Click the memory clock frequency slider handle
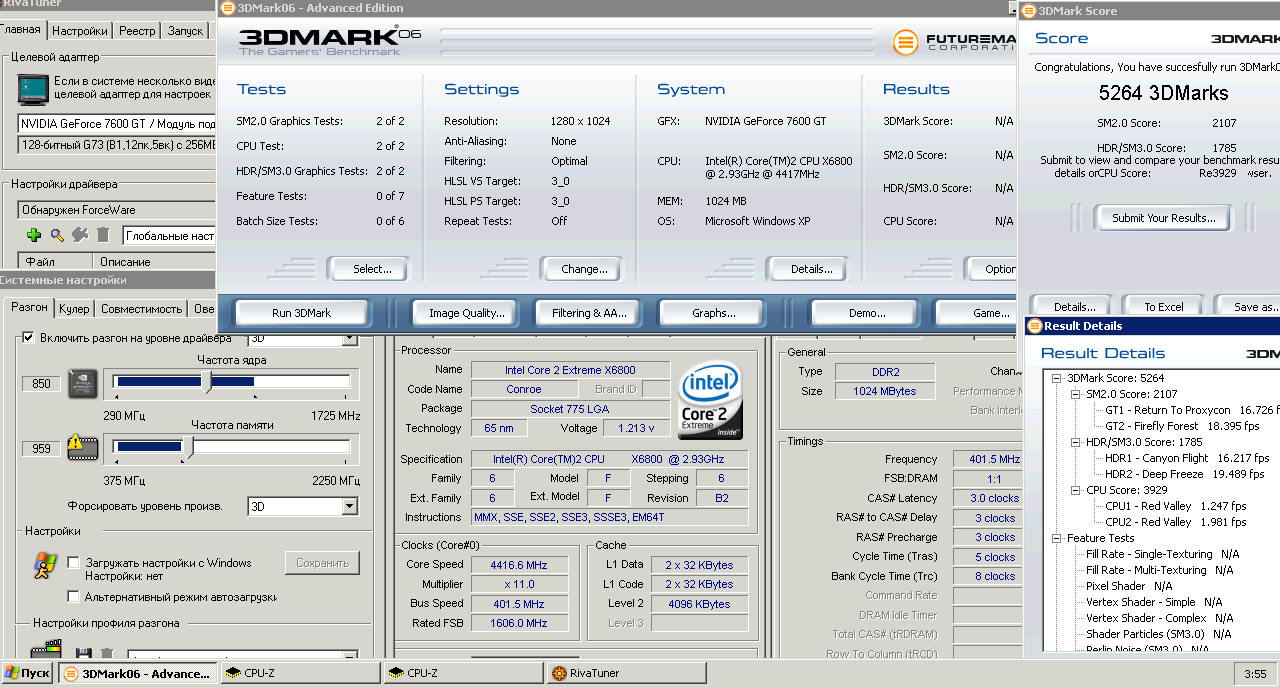This screenshot has height=688, width=1280. pyautogui.click(x=188, y=446)
